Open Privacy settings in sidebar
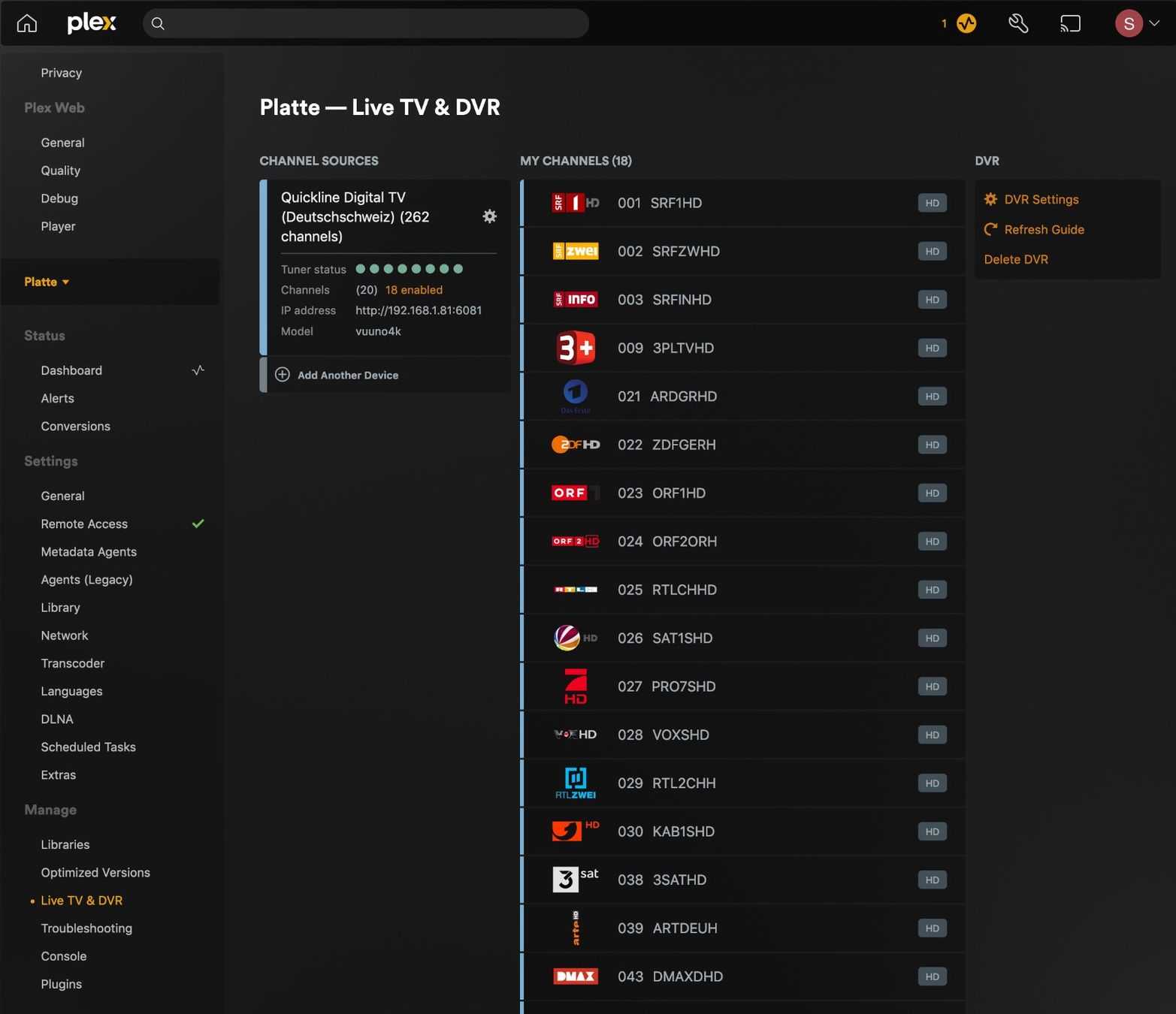 (62, 73)
